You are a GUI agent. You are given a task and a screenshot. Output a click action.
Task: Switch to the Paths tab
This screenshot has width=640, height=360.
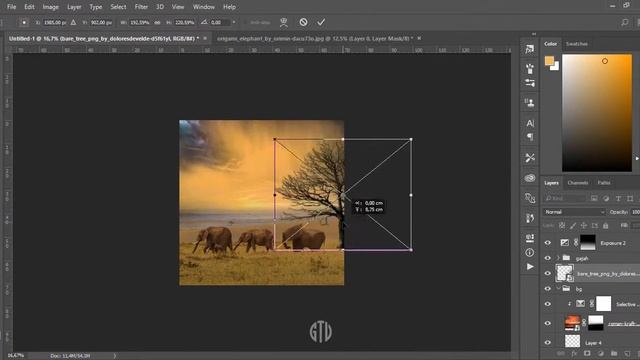(x=604, y=183)
